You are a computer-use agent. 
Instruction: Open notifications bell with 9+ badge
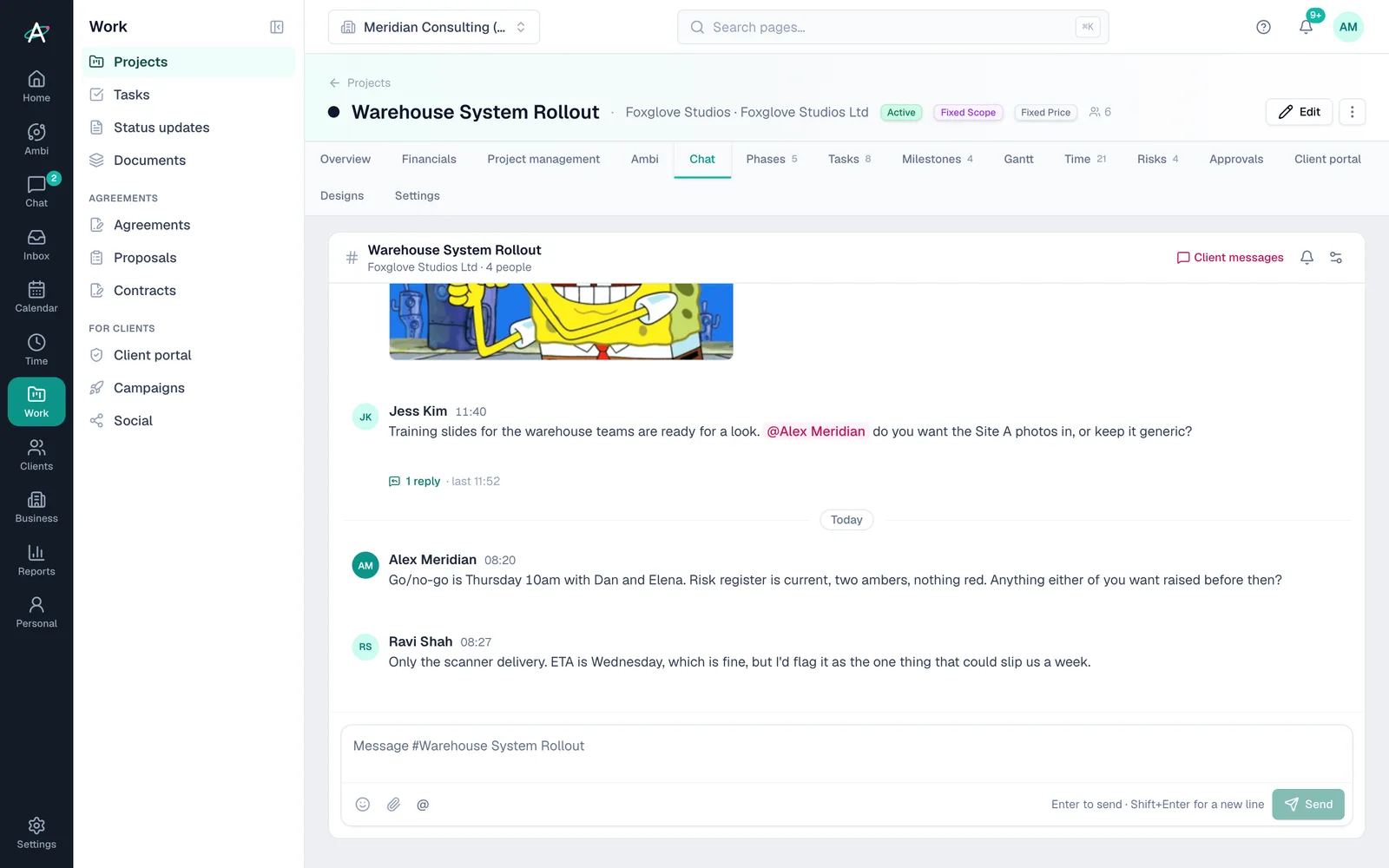(x=1306, y=27)
